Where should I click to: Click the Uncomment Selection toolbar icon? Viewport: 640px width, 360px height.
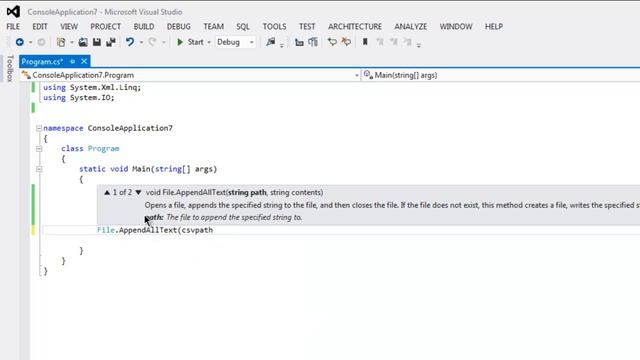click(346, 42)
